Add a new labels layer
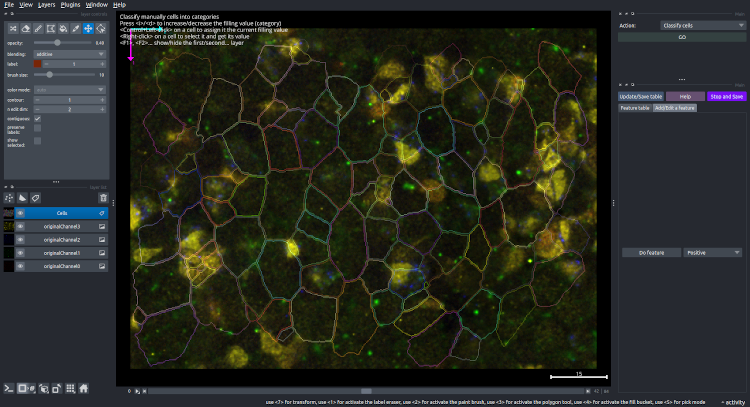 [x=36, y=198]
